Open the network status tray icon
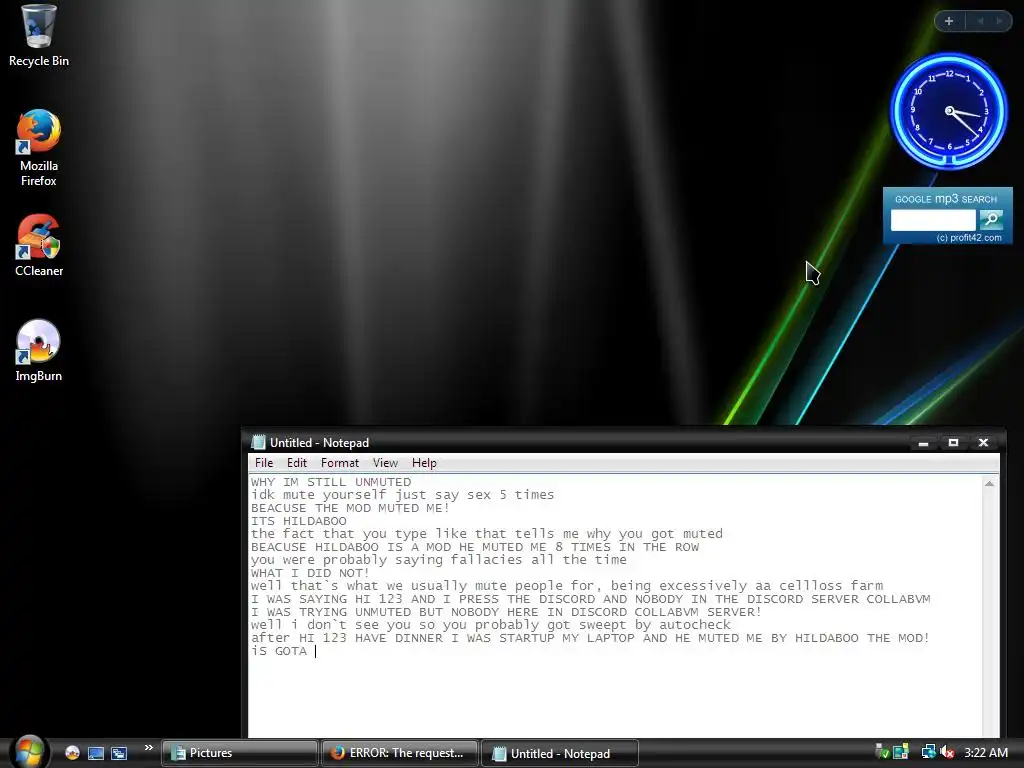 928,752
